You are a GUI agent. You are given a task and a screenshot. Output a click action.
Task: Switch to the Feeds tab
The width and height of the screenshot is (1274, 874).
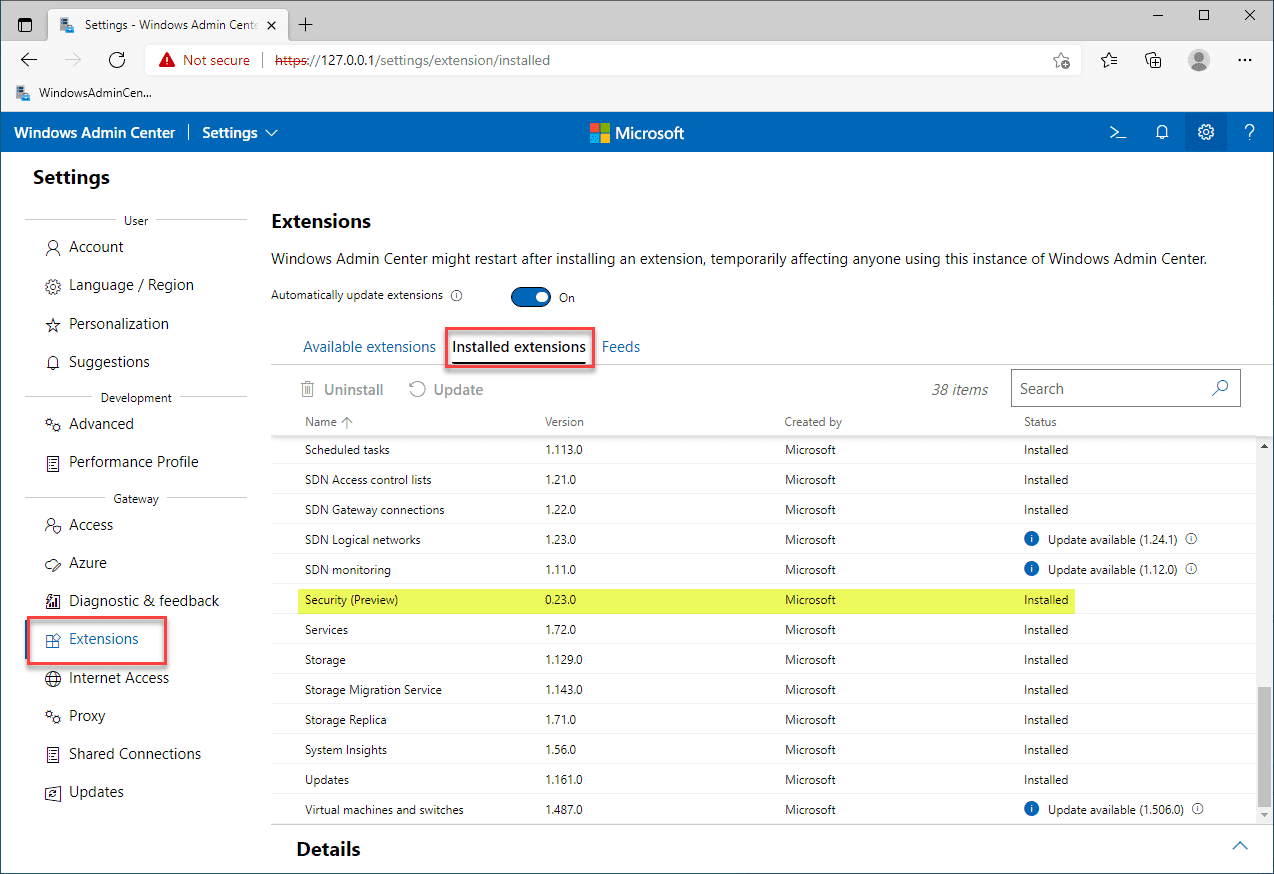click(621, 347)
